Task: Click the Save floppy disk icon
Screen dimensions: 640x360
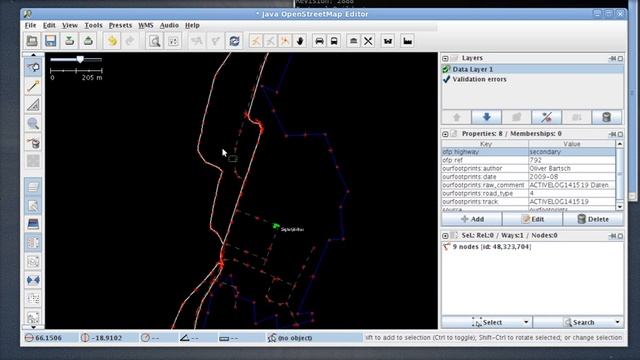Action: (x=51, y=41)
